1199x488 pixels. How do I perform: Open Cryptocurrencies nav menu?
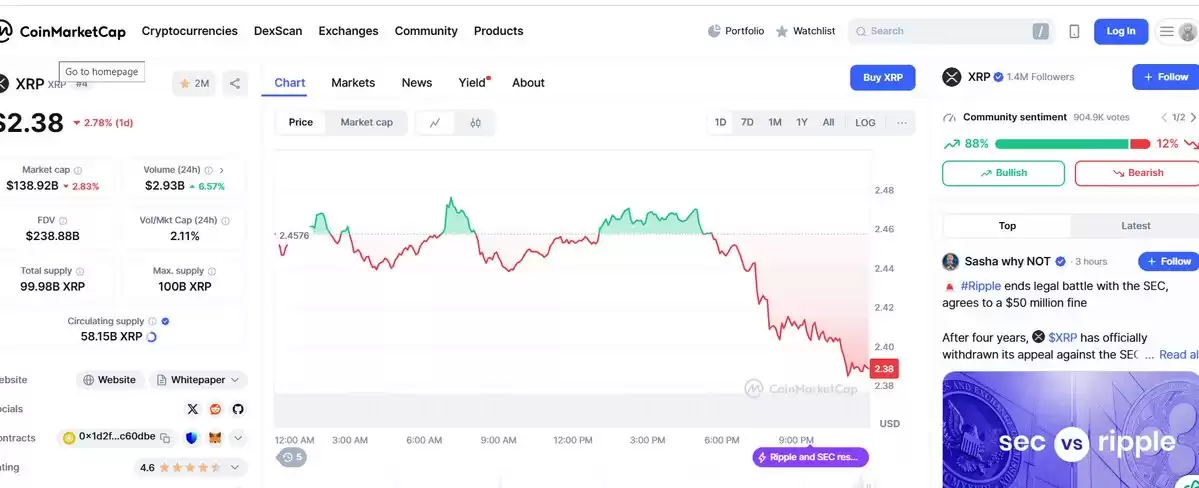(190, 31)
